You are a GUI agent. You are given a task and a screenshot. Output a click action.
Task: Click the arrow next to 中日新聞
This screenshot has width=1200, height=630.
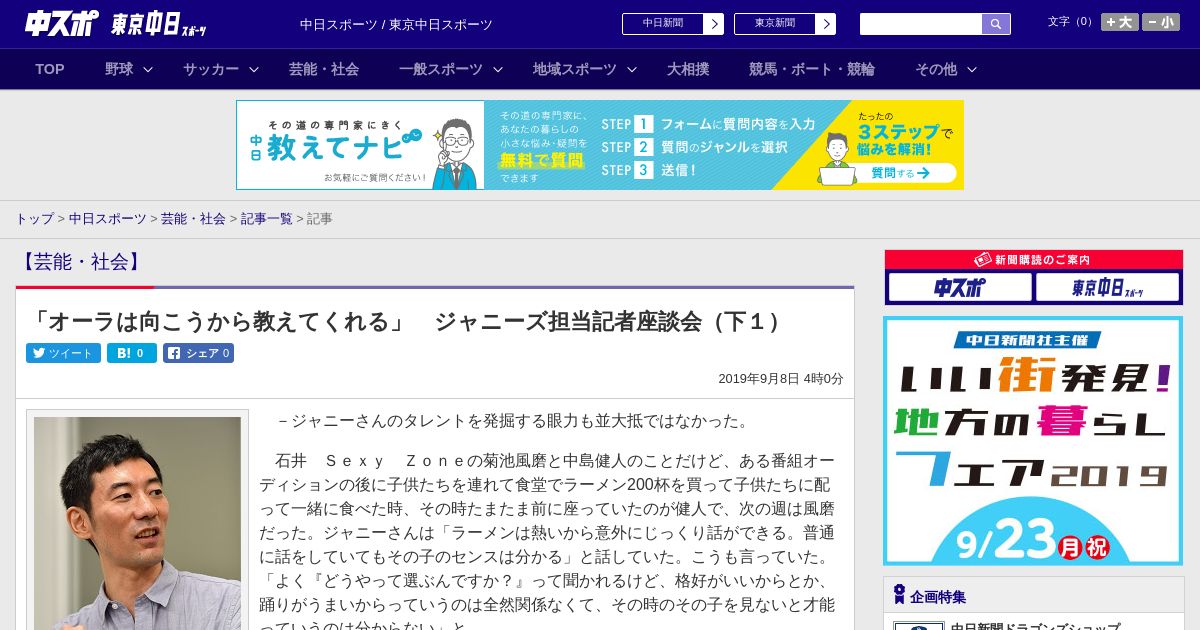point(714,24)
